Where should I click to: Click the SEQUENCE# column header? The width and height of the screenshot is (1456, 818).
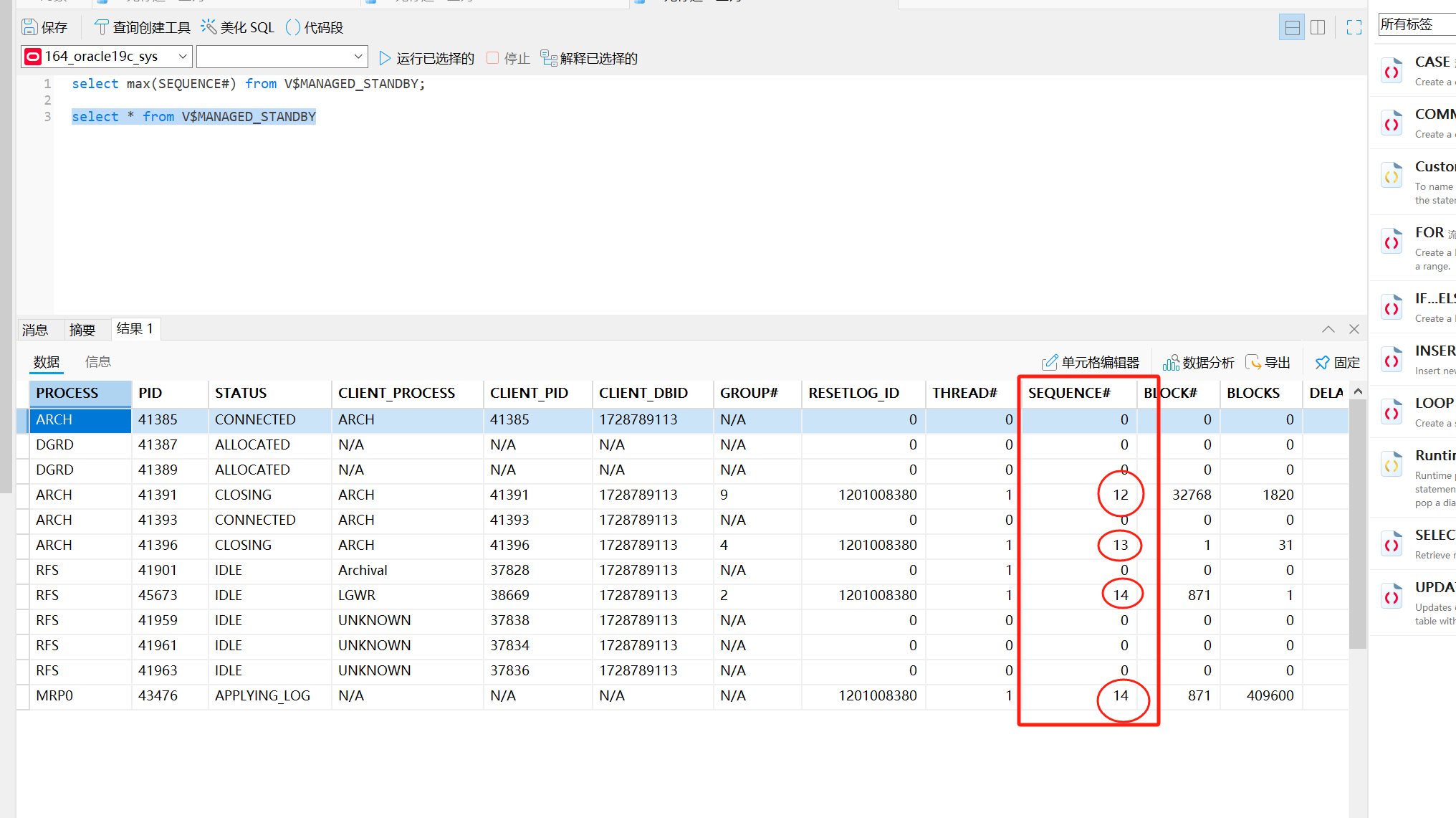tap(1069, 393)
